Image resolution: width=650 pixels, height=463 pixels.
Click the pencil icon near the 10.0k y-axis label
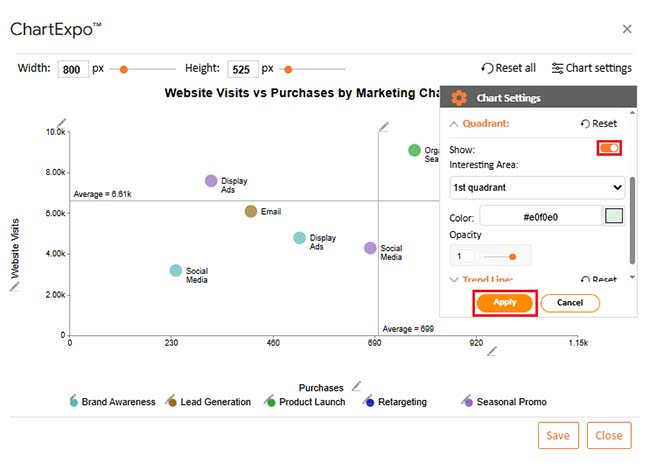click(62, 122)
